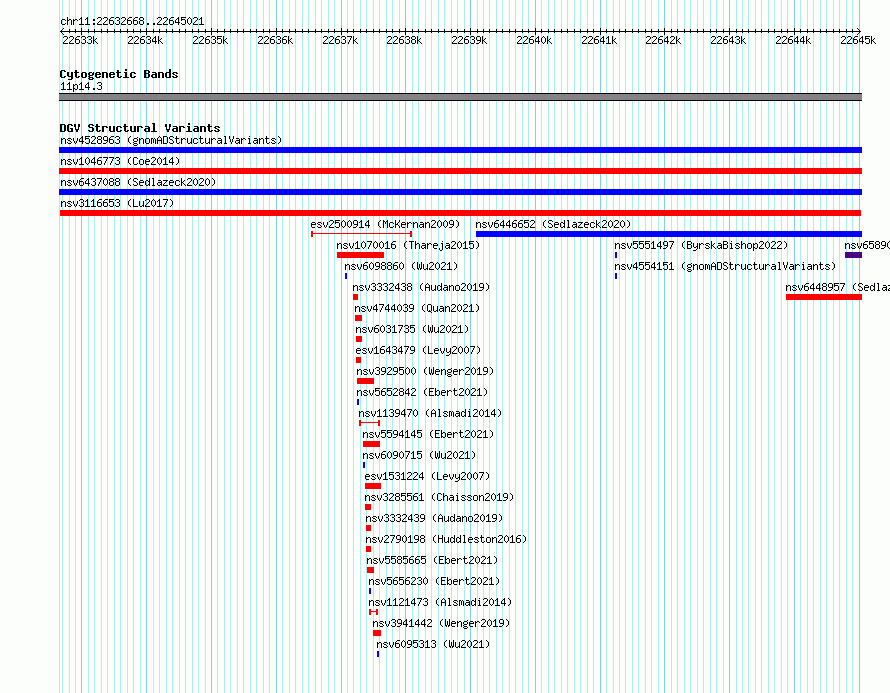Click the 22639k ruler tick label
Screen dimensions: 890x693
[x=469, y=40]
